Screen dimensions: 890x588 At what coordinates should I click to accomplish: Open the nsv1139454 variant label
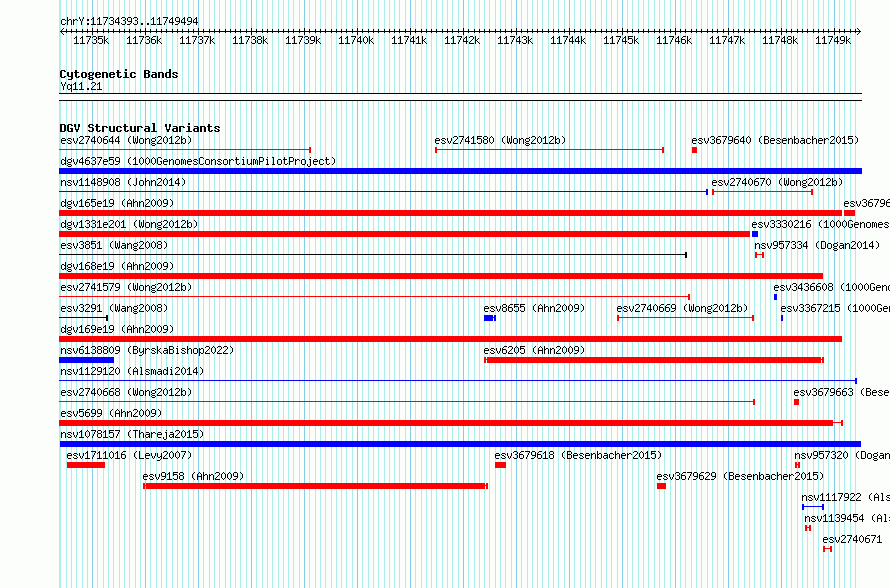846,518
